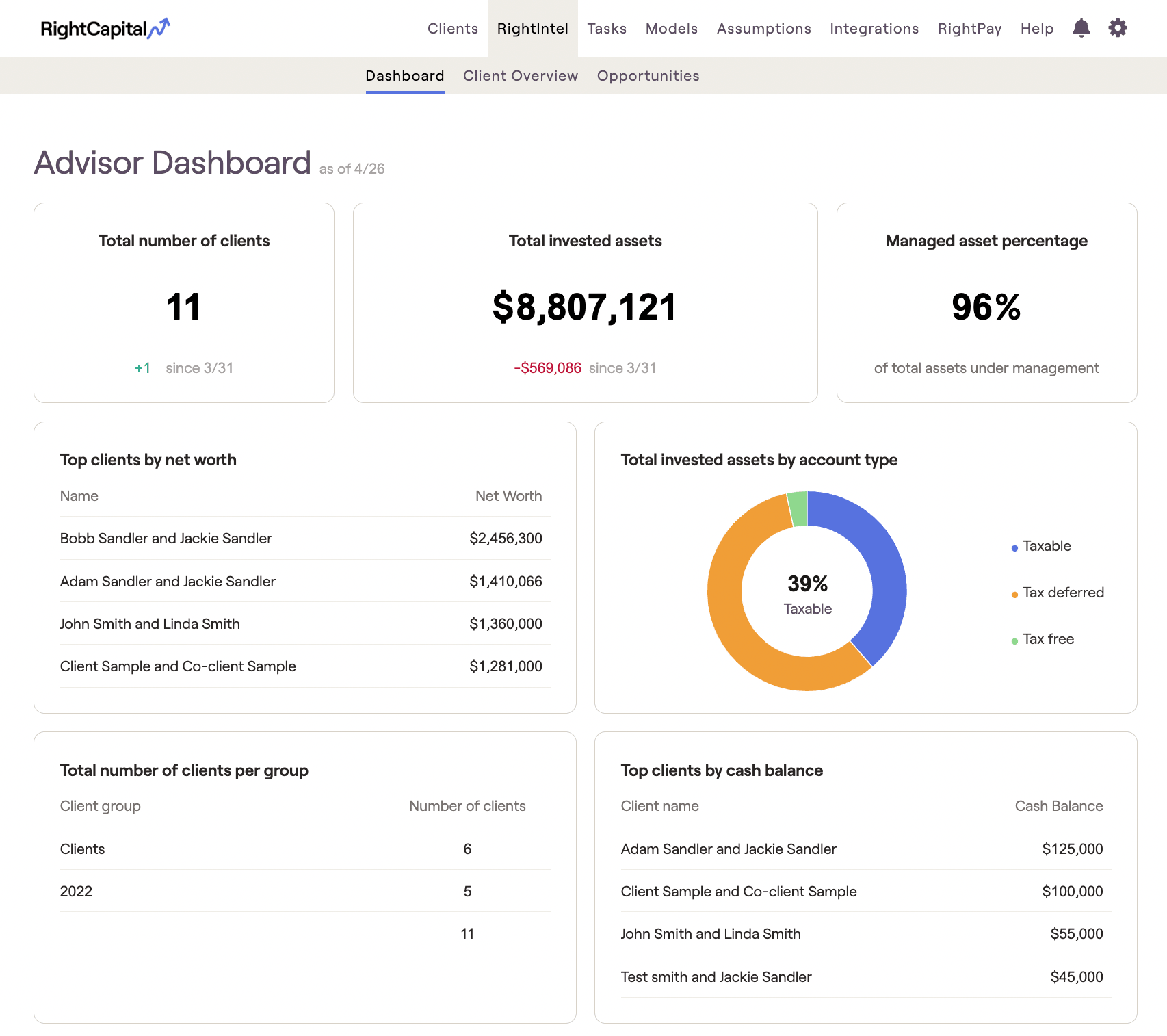1167x1036 pixels.
Task: Open the Models menu
Action: [x=671, y=28]
